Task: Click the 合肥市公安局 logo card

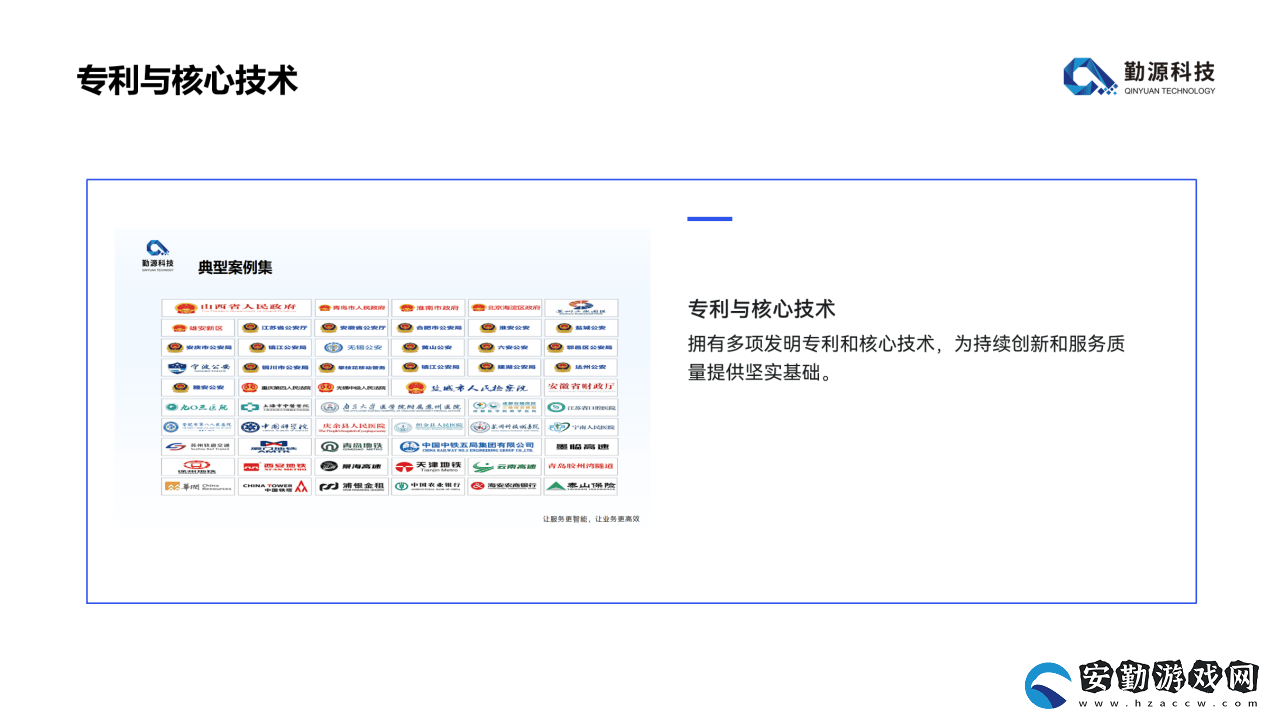Action: 428,328
